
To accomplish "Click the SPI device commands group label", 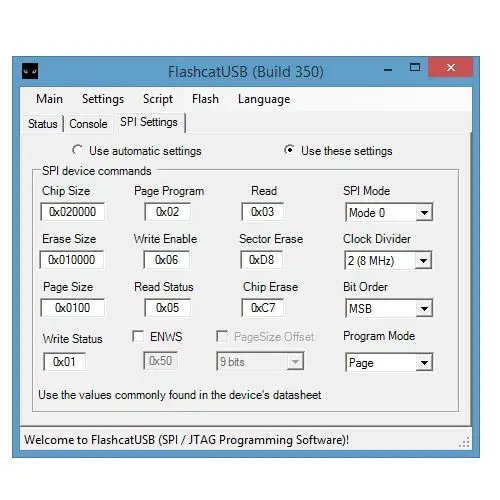I will [97, 171].
